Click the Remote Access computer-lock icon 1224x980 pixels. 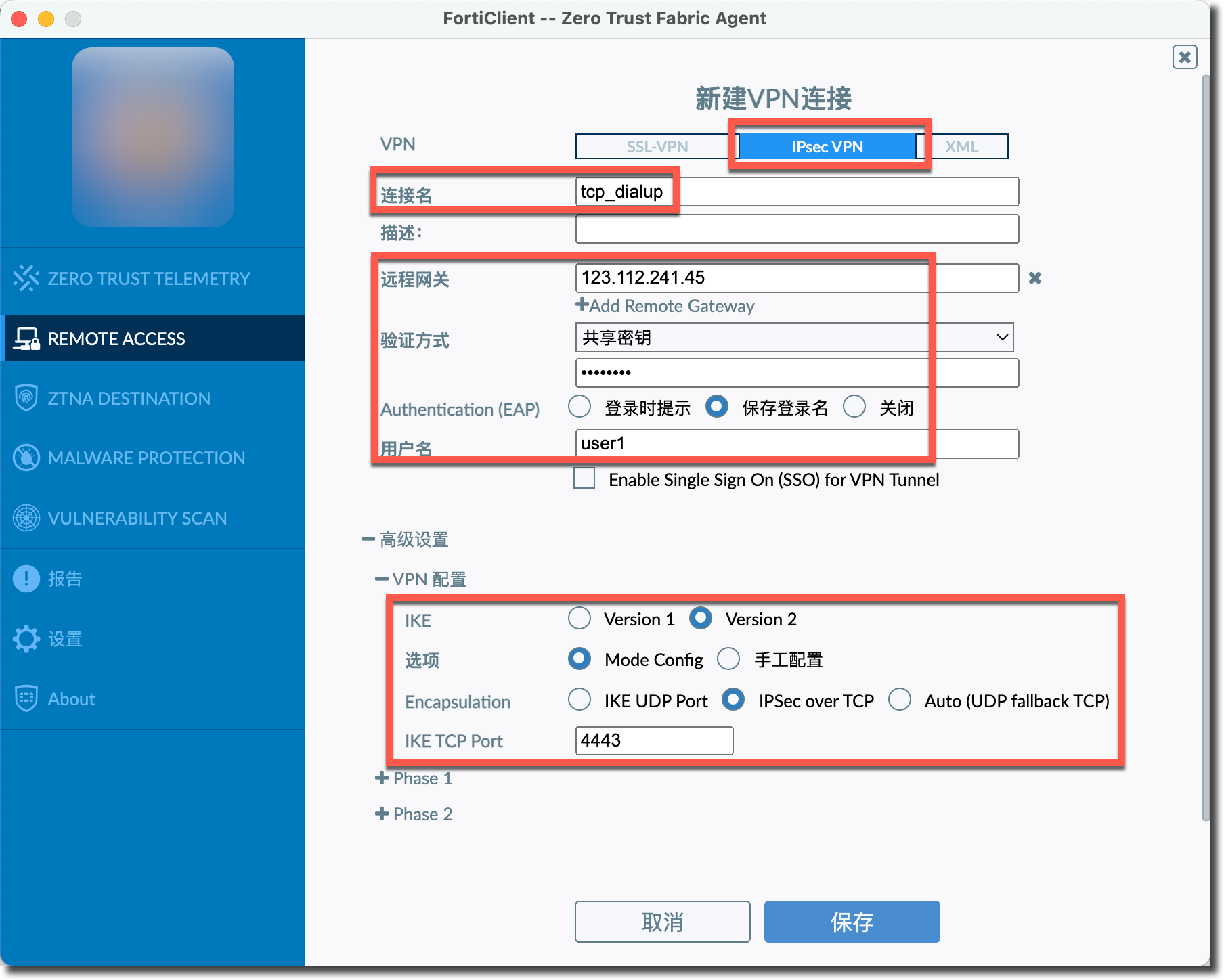(x=26, y=338)
